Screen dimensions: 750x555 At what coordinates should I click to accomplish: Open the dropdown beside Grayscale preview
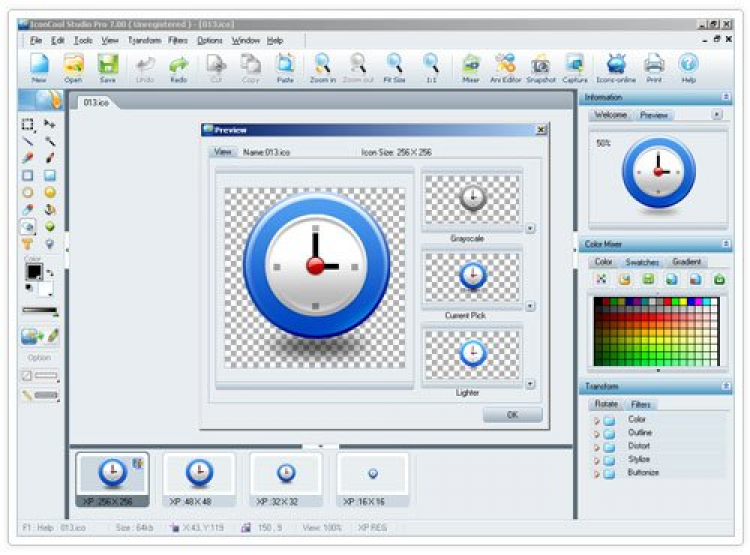click(x=530, y=229)
